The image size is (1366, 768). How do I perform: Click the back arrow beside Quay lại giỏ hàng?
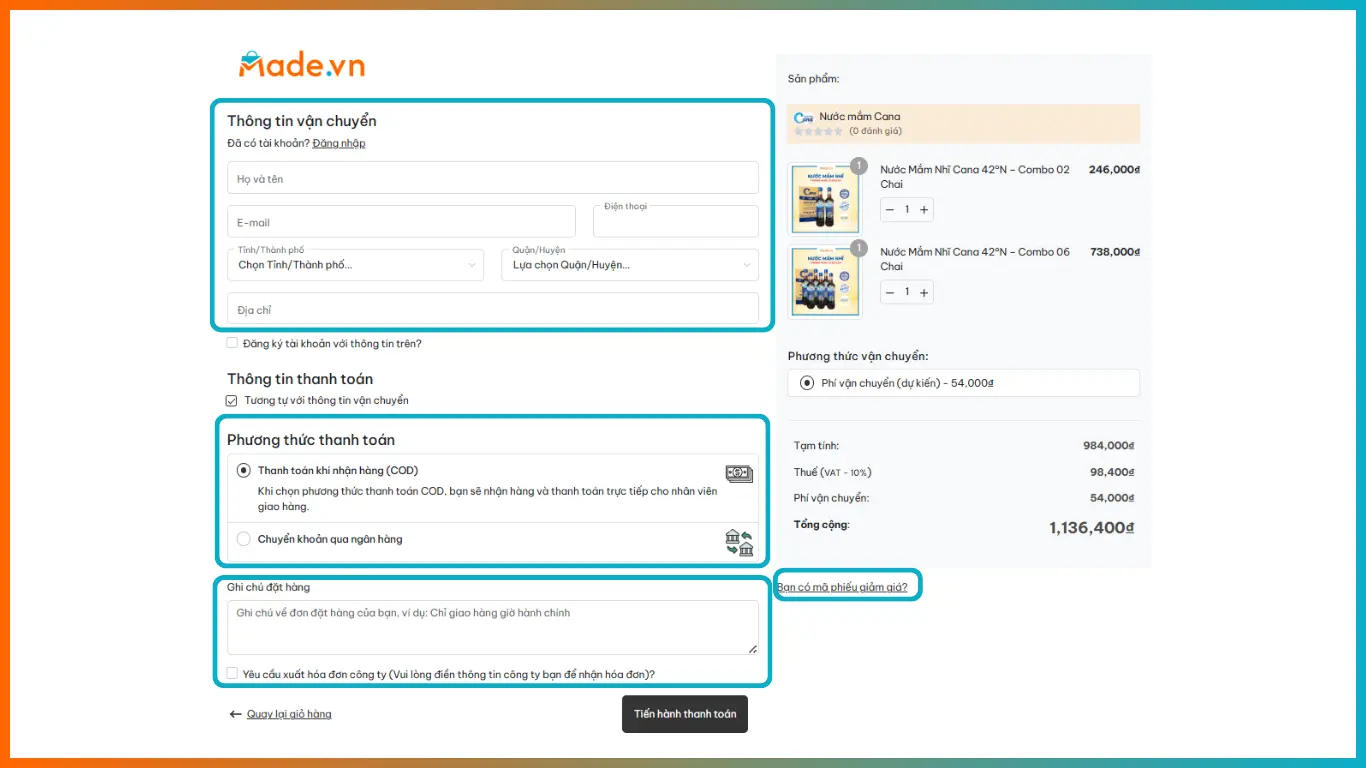pyautogui.click(x=236, y=714)
